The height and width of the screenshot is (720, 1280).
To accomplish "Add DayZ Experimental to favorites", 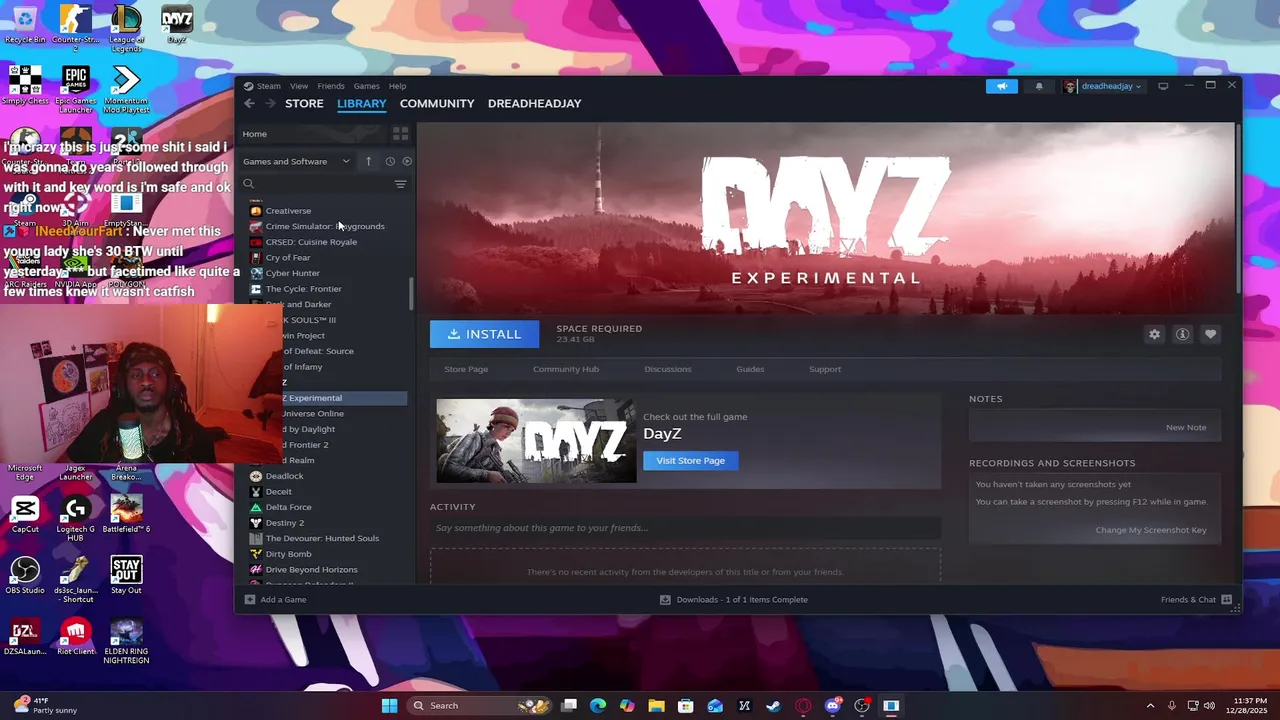I will pos(1210,334).
